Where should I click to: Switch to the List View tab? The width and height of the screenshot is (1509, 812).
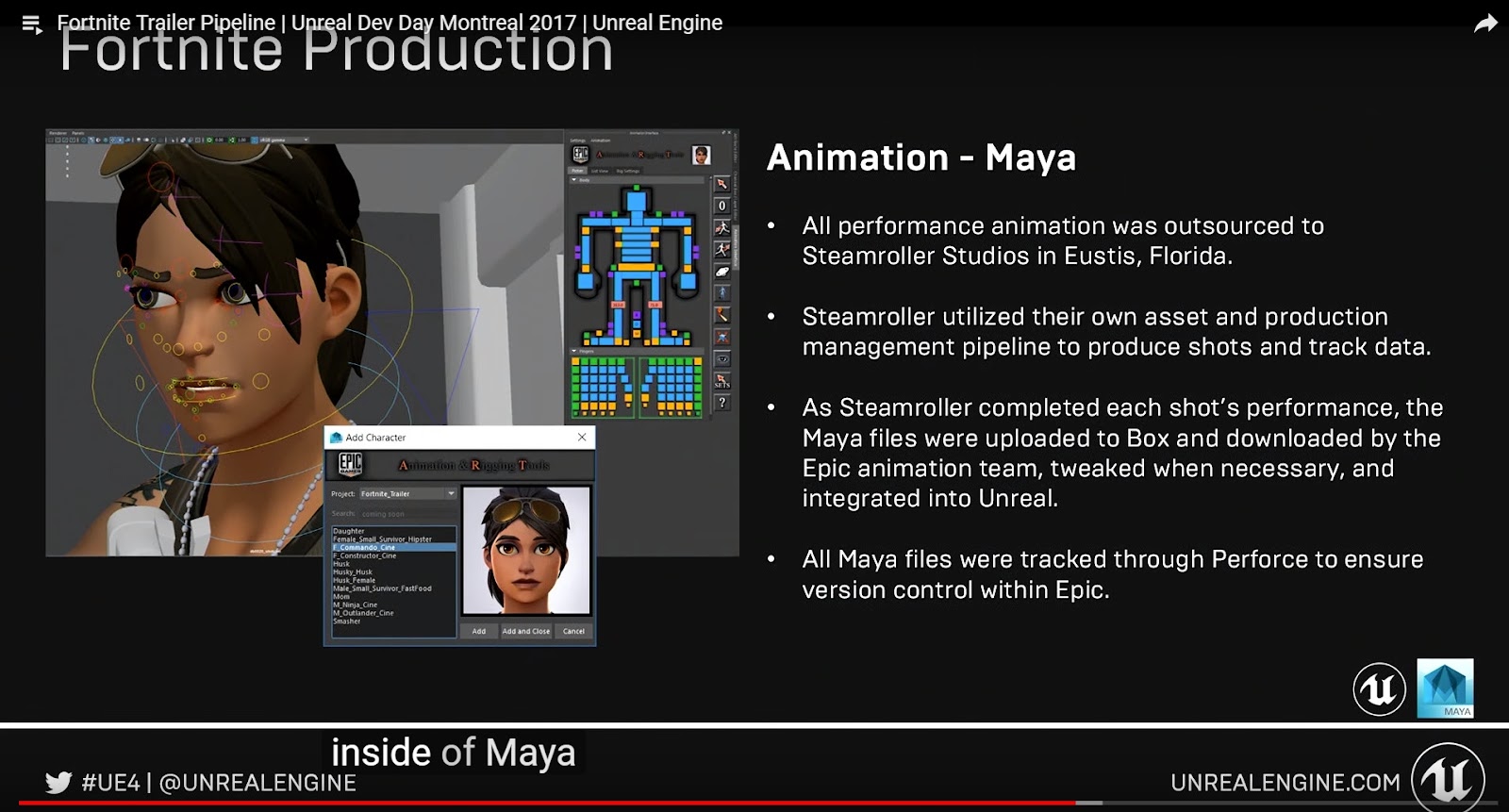(600, 171)
